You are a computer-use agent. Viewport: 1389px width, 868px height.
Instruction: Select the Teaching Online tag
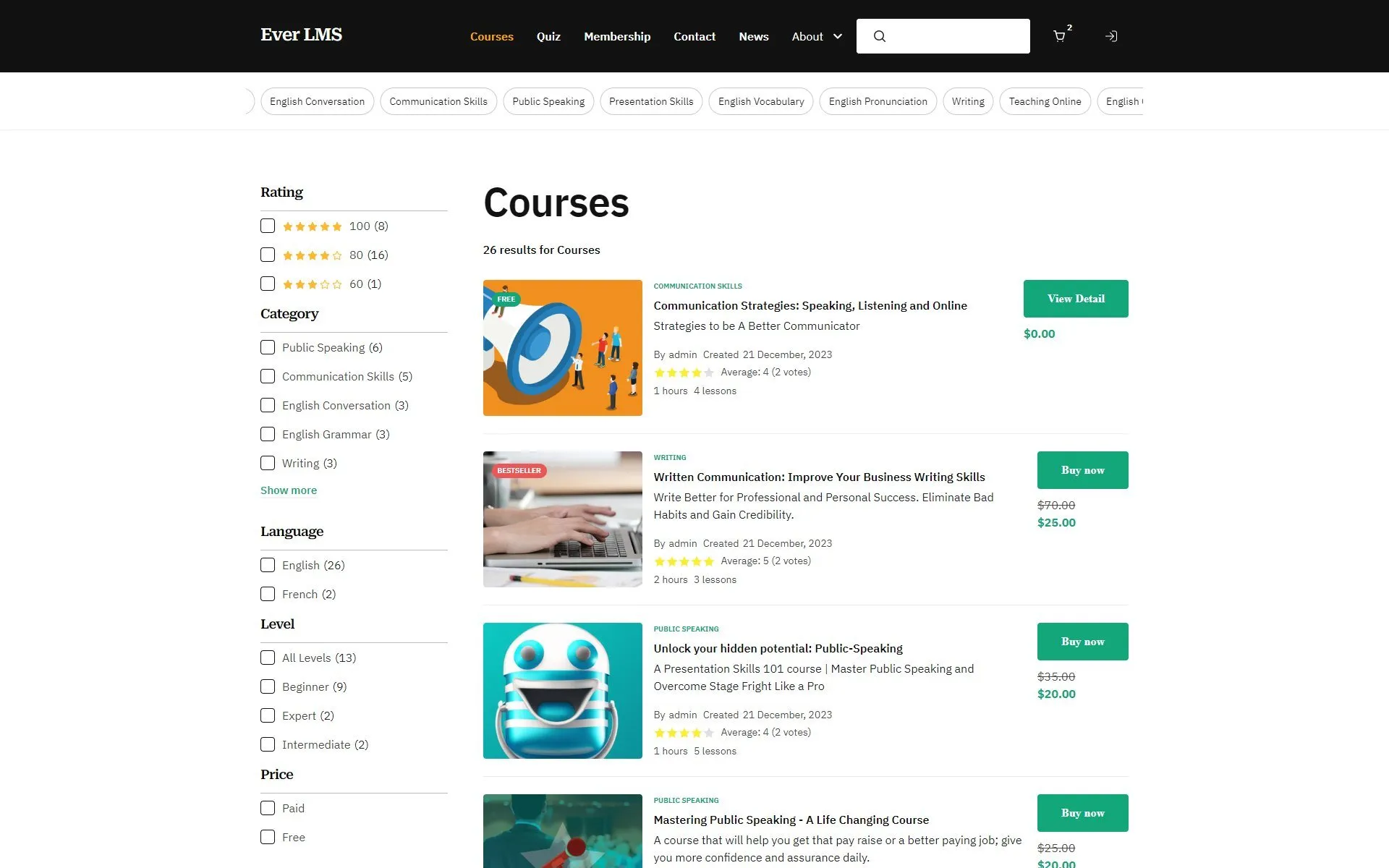pos(1045,101)
